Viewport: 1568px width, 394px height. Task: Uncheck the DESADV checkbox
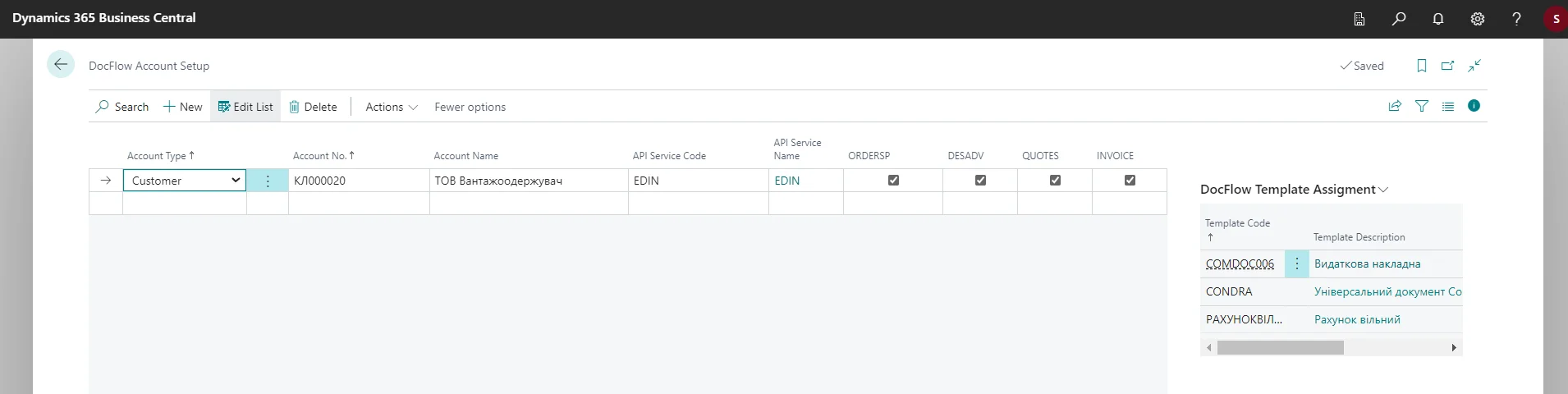click(x=980, y=181)
